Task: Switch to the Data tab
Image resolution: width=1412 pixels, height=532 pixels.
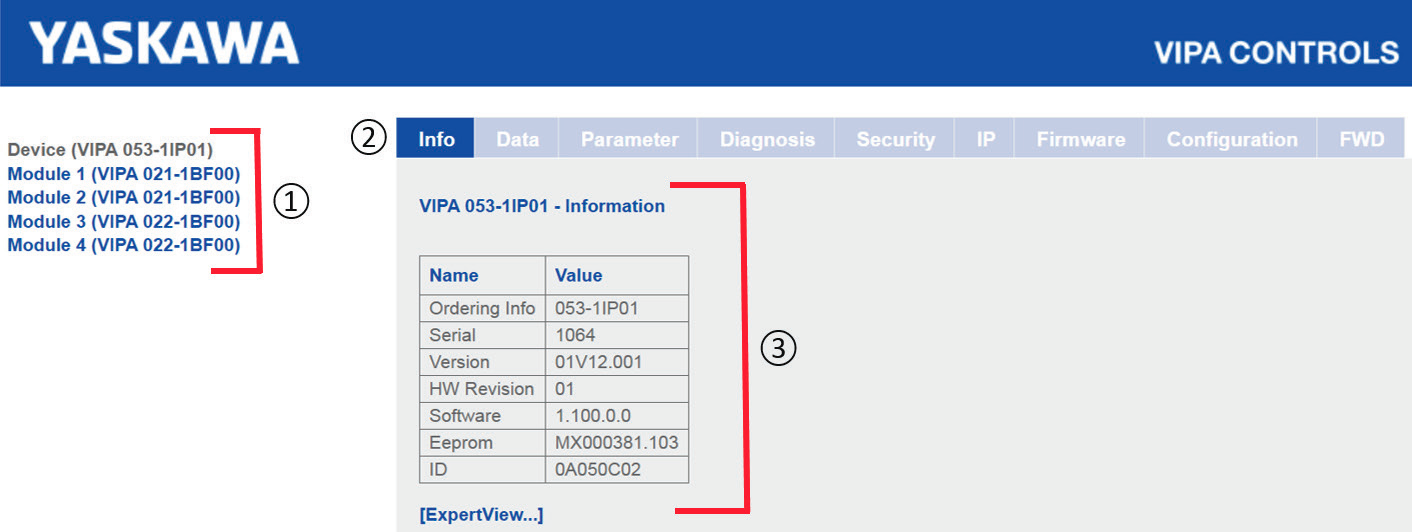Action: [x=517, y=139]
